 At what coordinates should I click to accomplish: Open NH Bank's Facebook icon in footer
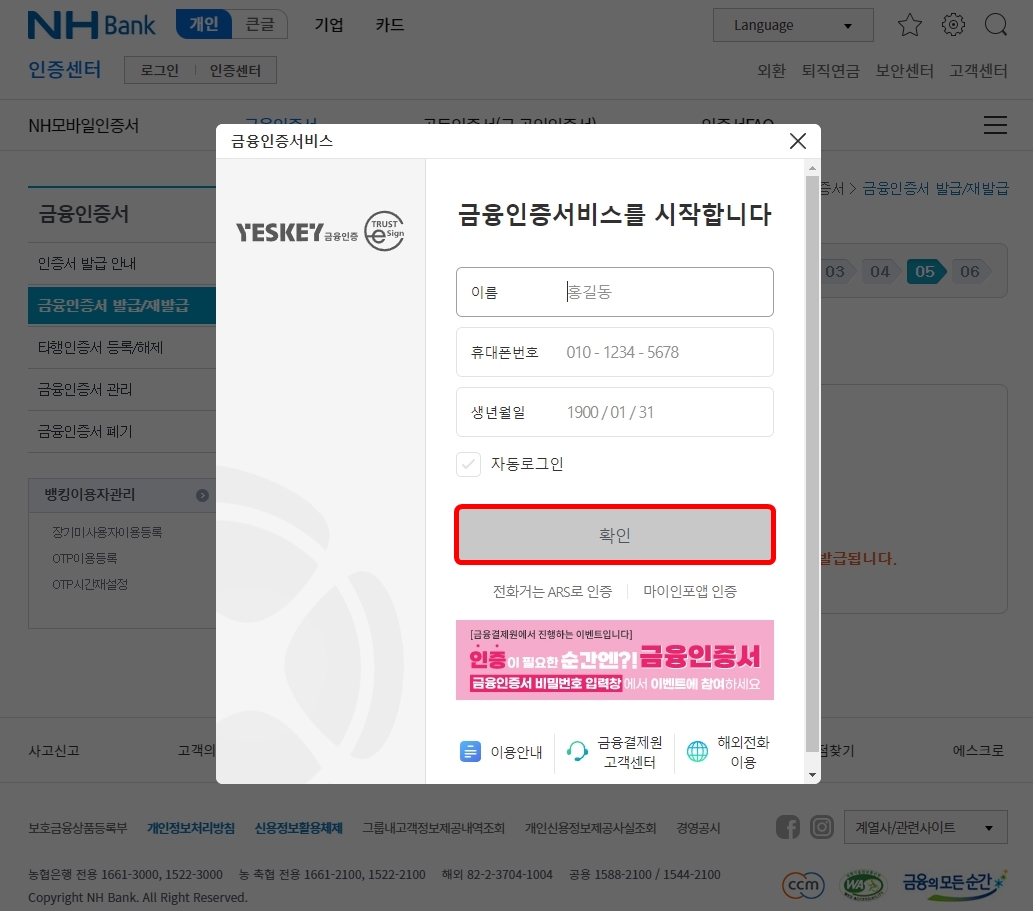point(788,827)
